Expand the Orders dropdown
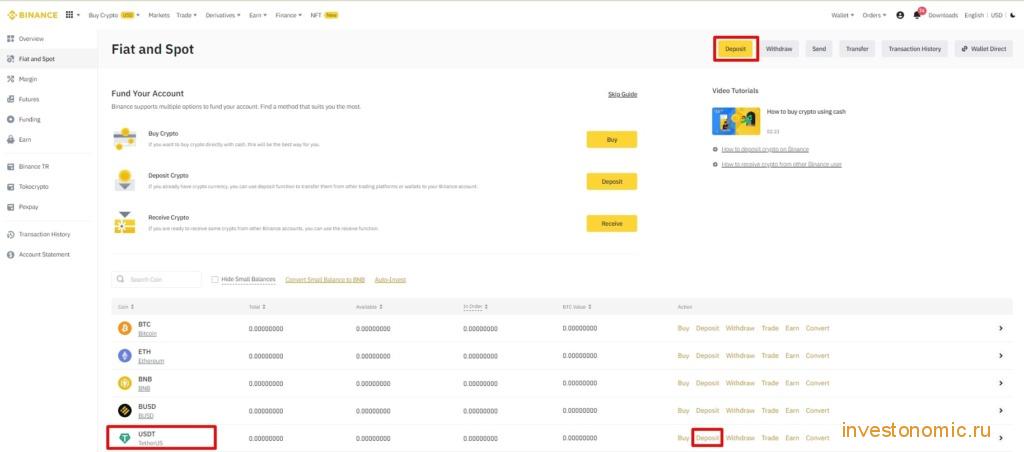The width and height of the screenshot is (1024, 452). tap(874, 15)
